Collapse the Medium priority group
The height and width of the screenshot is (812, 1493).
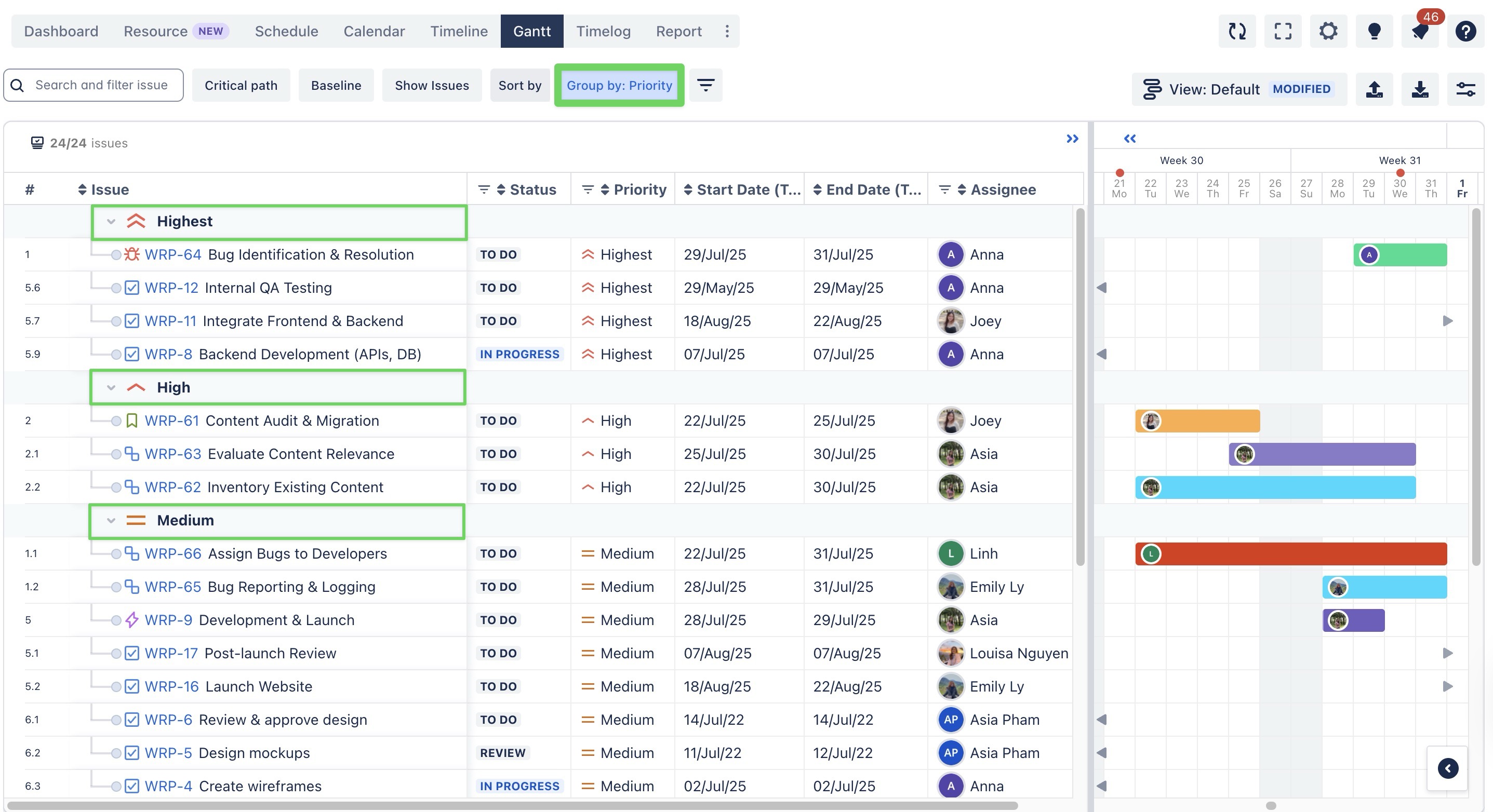click(111, 521)
